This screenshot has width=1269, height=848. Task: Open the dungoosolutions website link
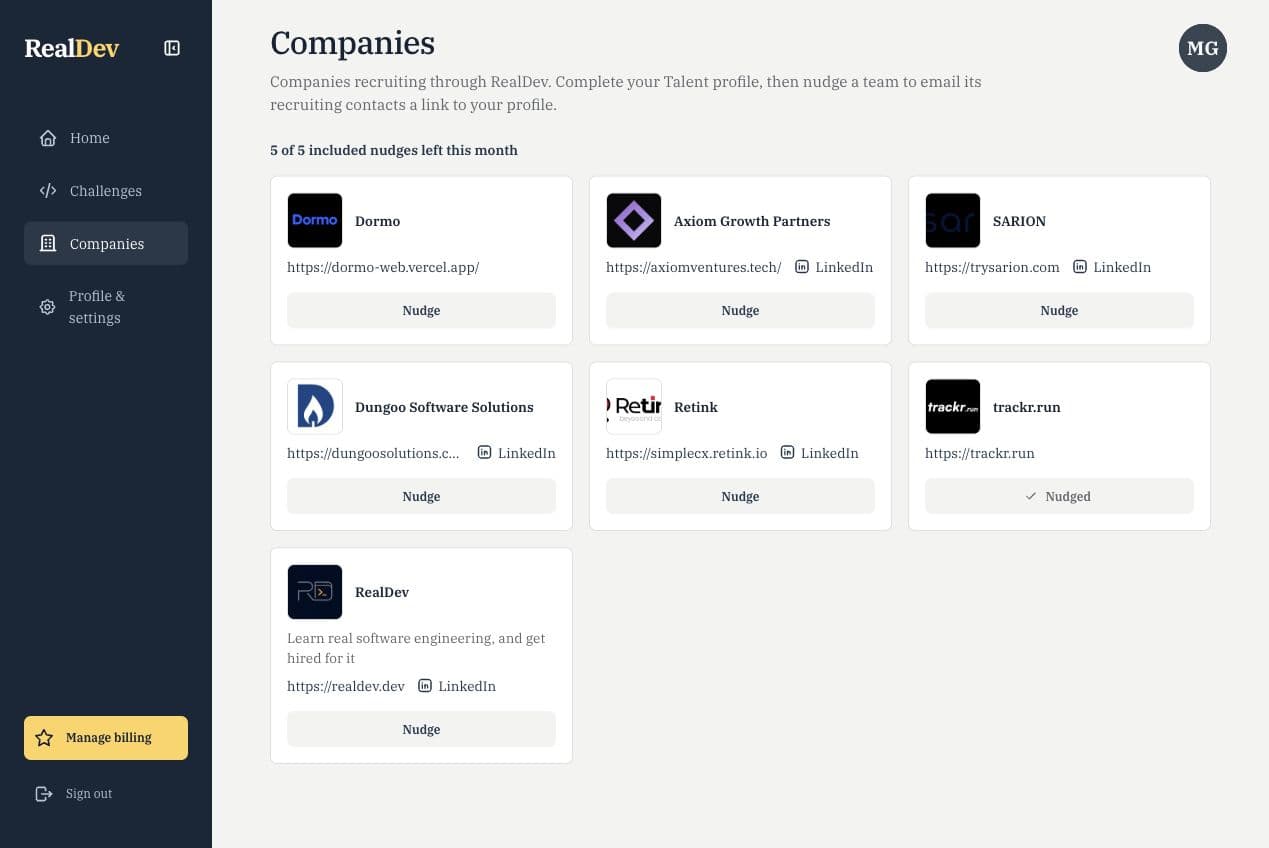pyautogui.click(x=374, y=453)
